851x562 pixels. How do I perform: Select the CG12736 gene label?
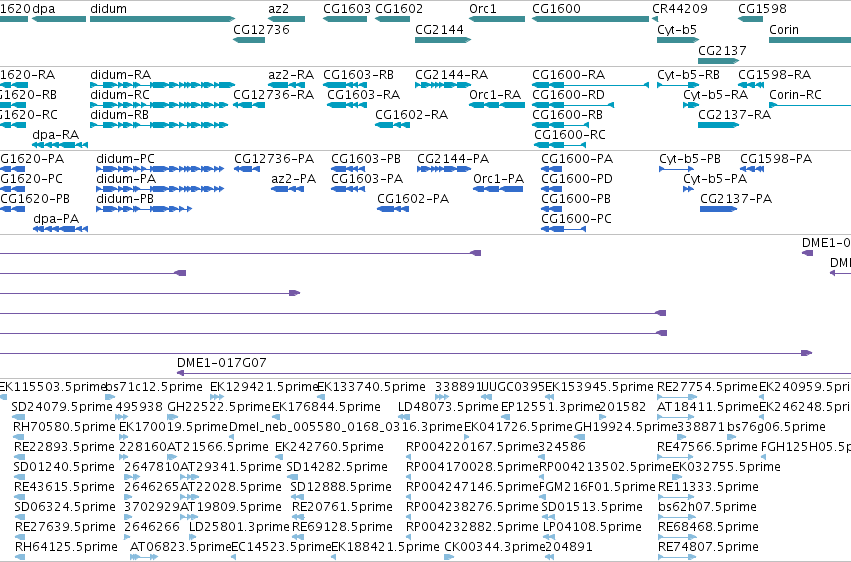pyautogui.click(x=261, y=30)
